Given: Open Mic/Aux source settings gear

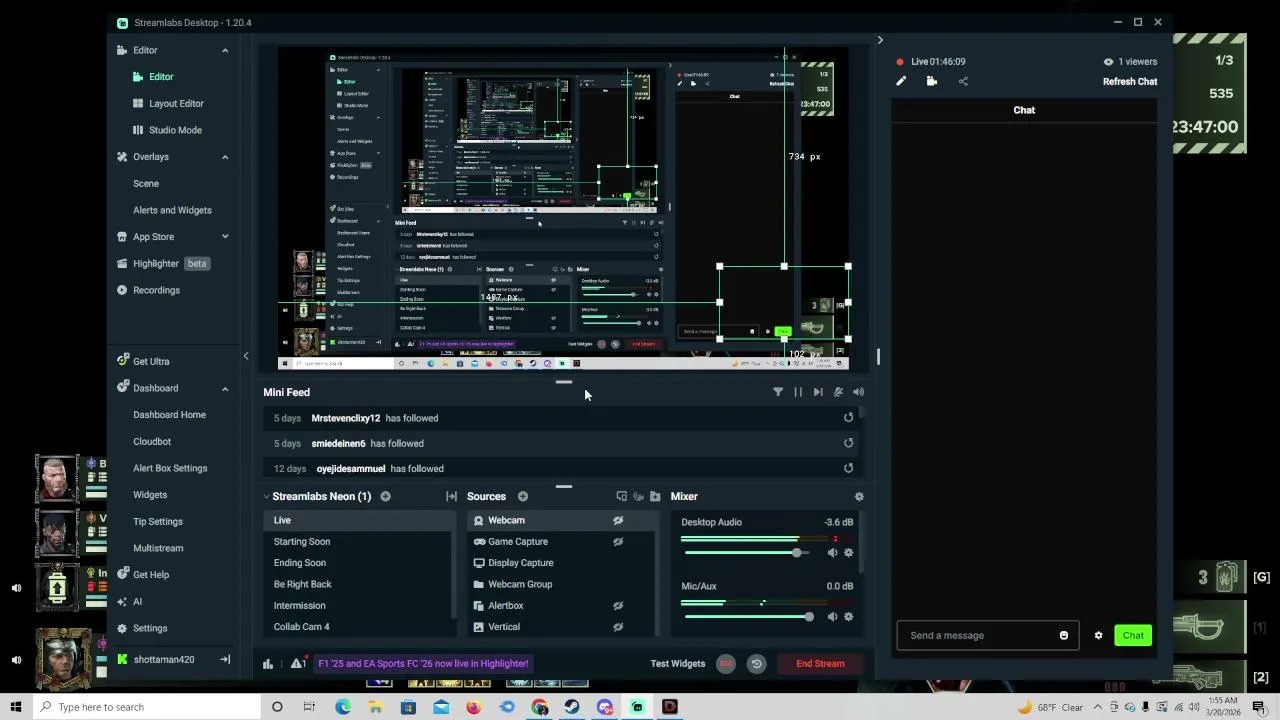Looking at the screenshot, I should click(848, 616).
